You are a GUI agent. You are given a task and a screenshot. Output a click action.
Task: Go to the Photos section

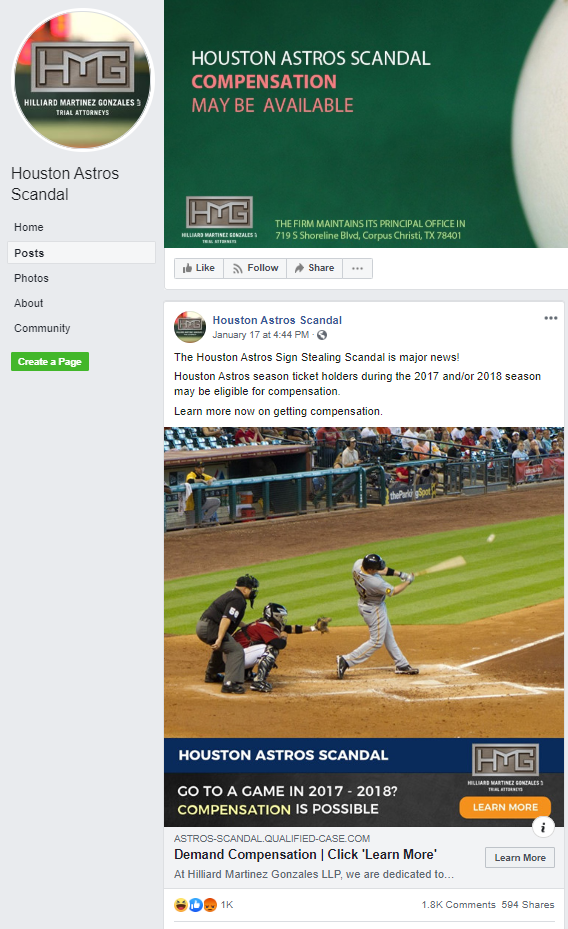31,278
